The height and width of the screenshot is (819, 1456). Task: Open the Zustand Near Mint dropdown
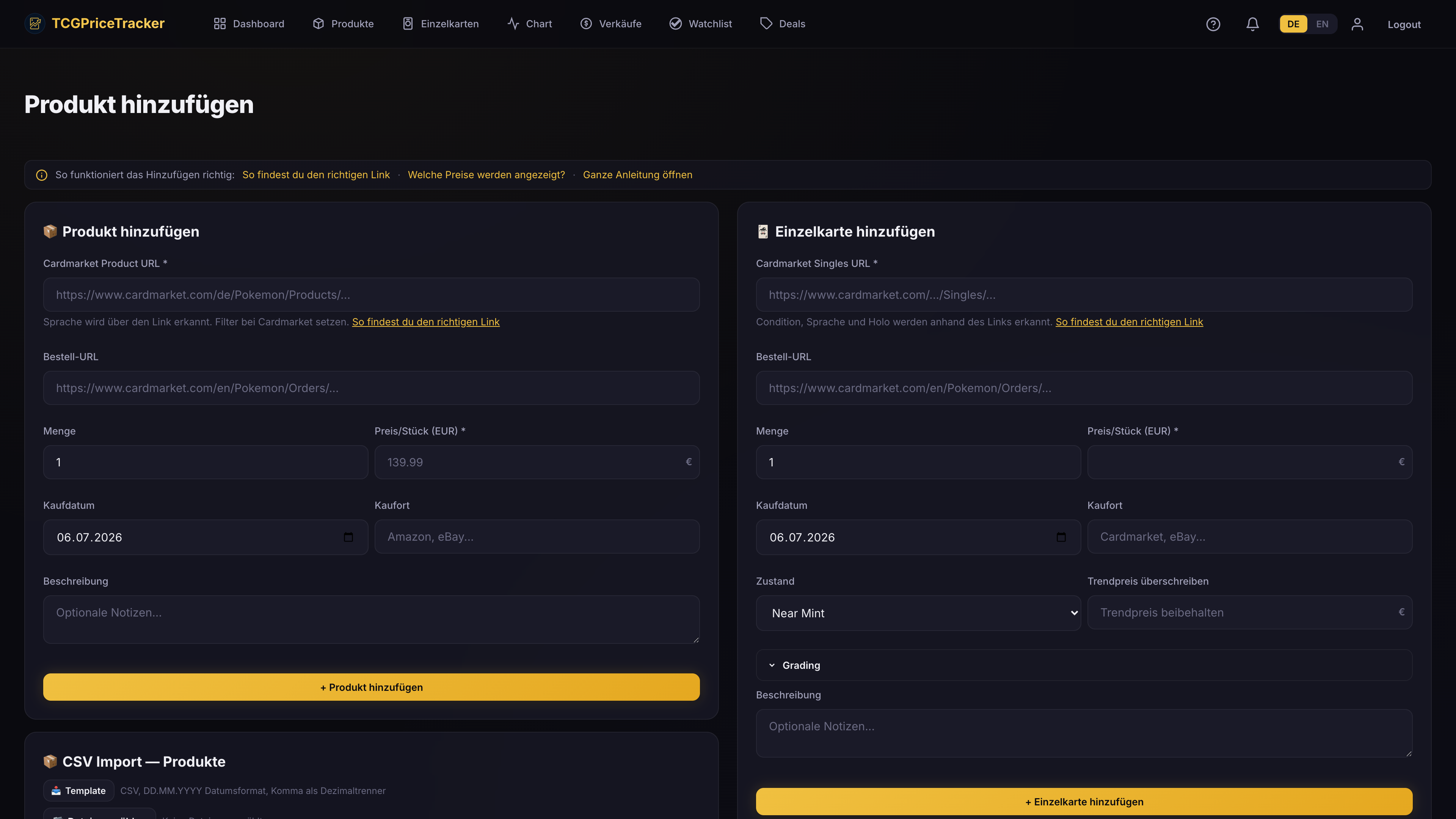point(918,613)
